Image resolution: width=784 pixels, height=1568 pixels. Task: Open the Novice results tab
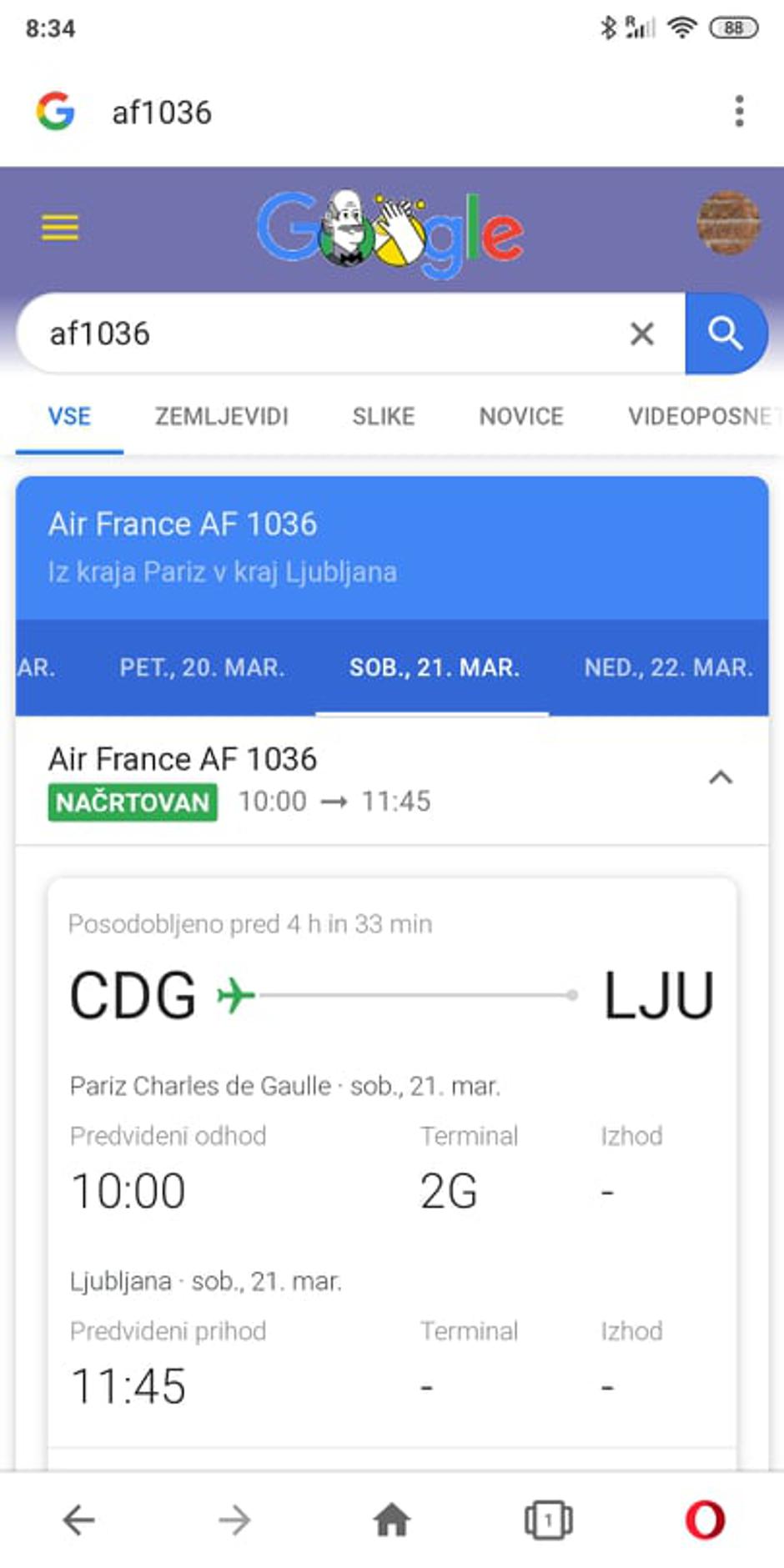tap(521, 416)
